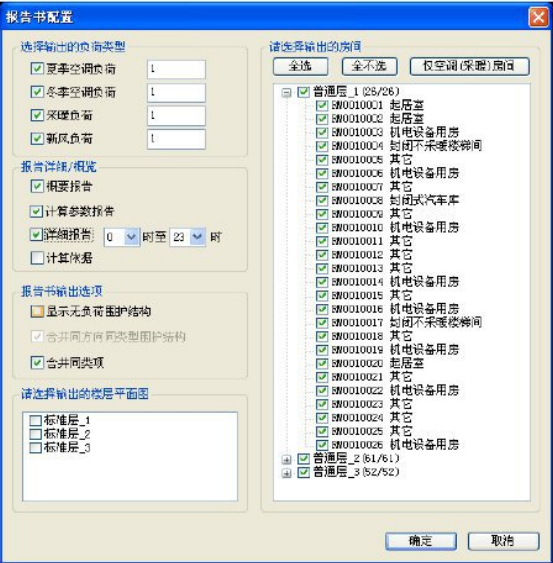Select tree row RN0010013 其它
This screenshot has width=553, height=563.
[x=372, y=268]
